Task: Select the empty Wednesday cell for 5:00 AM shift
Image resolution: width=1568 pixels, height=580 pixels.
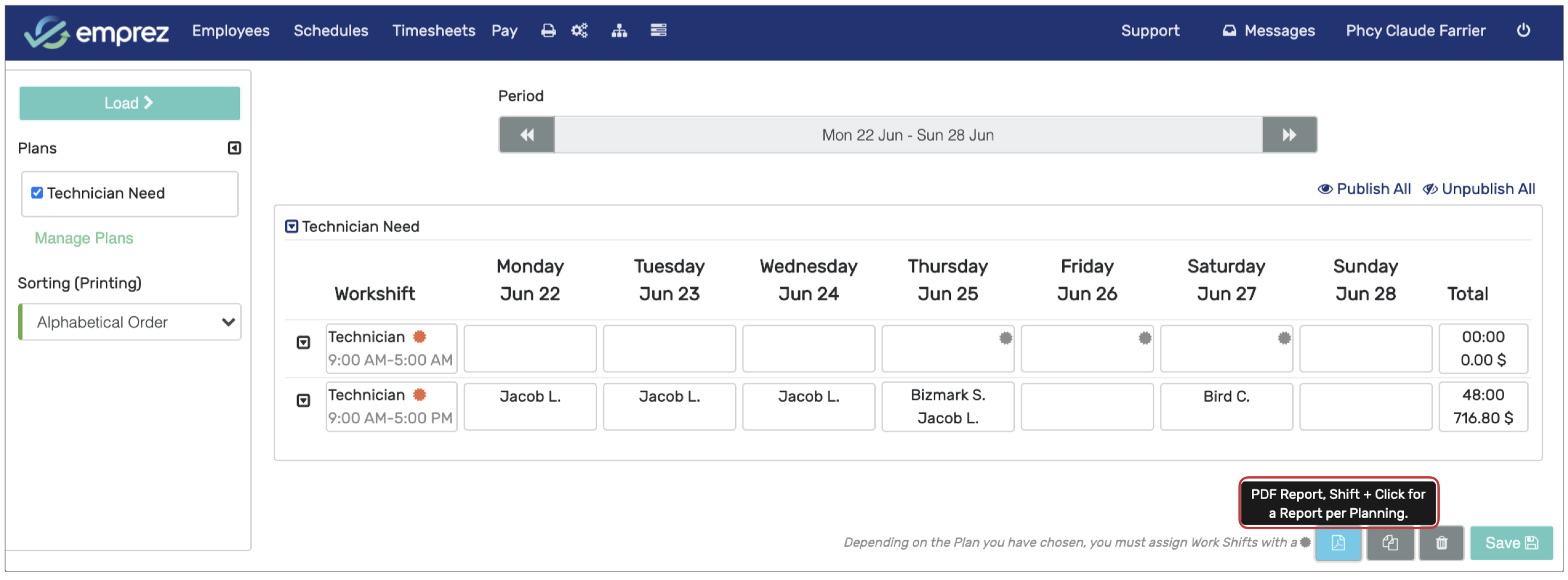Action: (809, 348)
